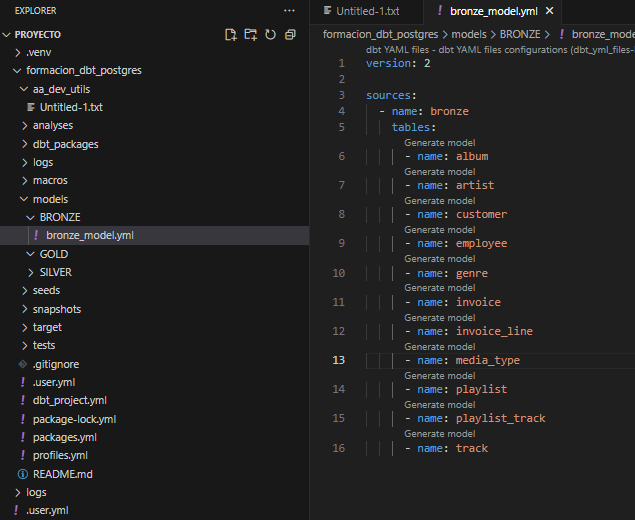Click the New File icon in Explorer
The height and width of the screenshot is (520, 635).
pyautogui.click(x=231, y=34)
